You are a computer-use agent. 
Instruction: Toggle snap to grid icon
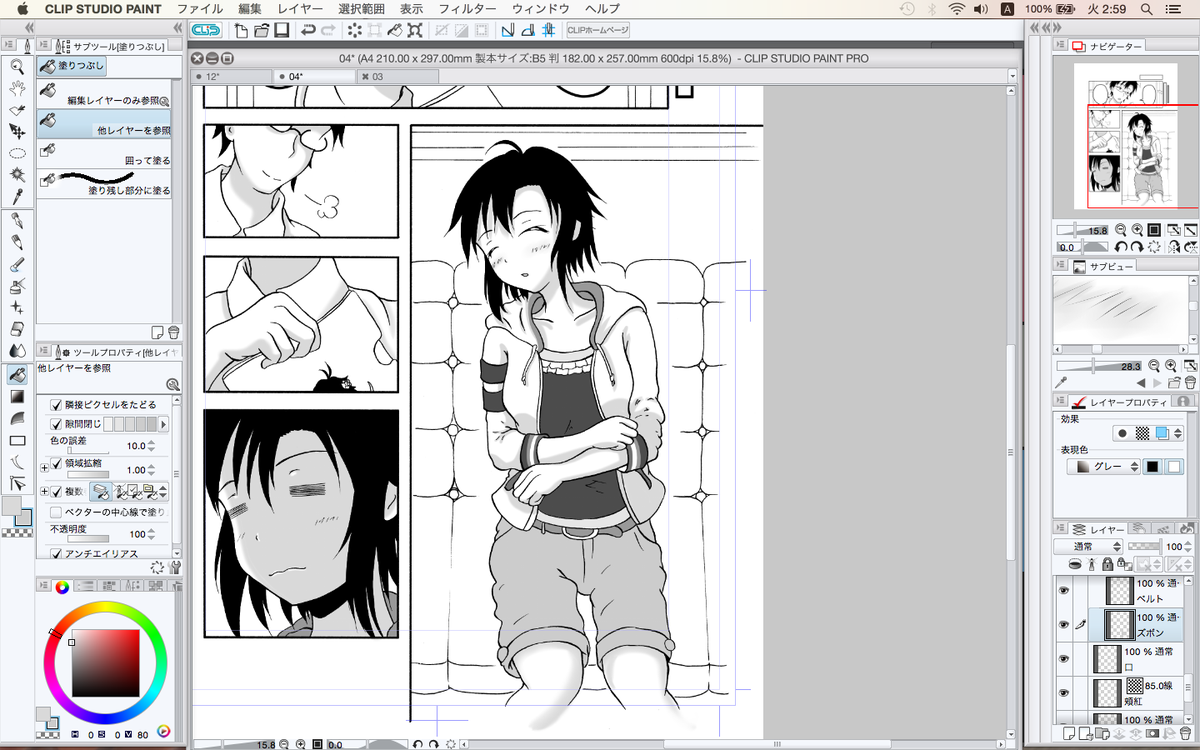pos(548,30)
